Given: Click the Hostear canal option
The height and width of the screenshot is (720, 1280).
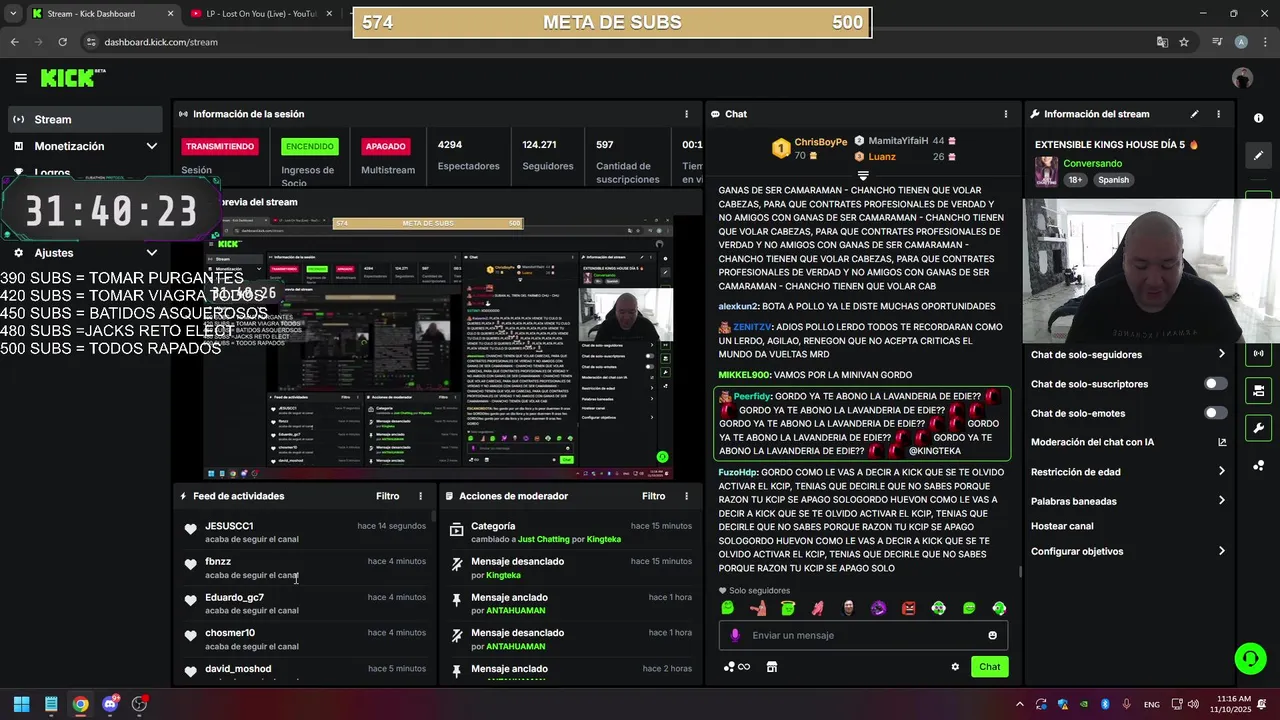Looking at the screenshot, I should 1062,526.
